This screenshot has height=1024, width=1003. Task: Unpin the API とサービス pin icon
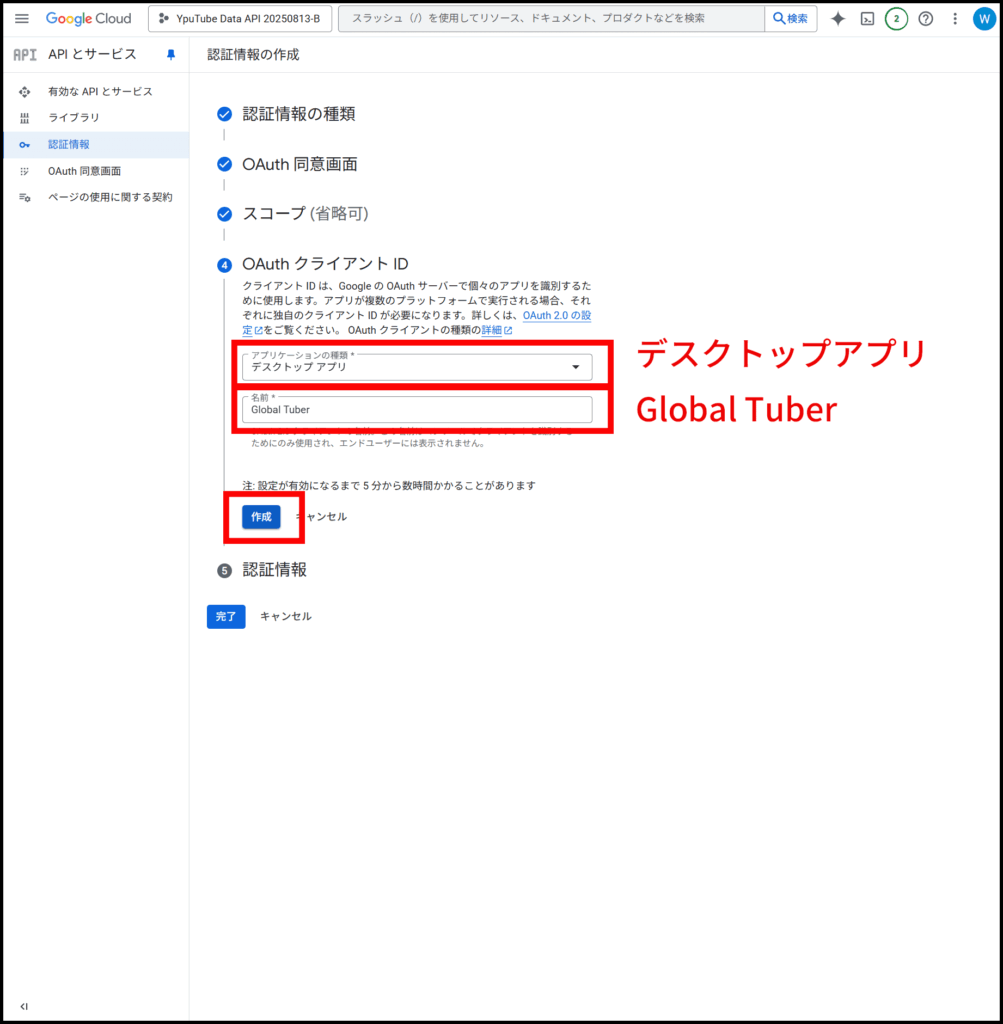[x=171, y=54]
